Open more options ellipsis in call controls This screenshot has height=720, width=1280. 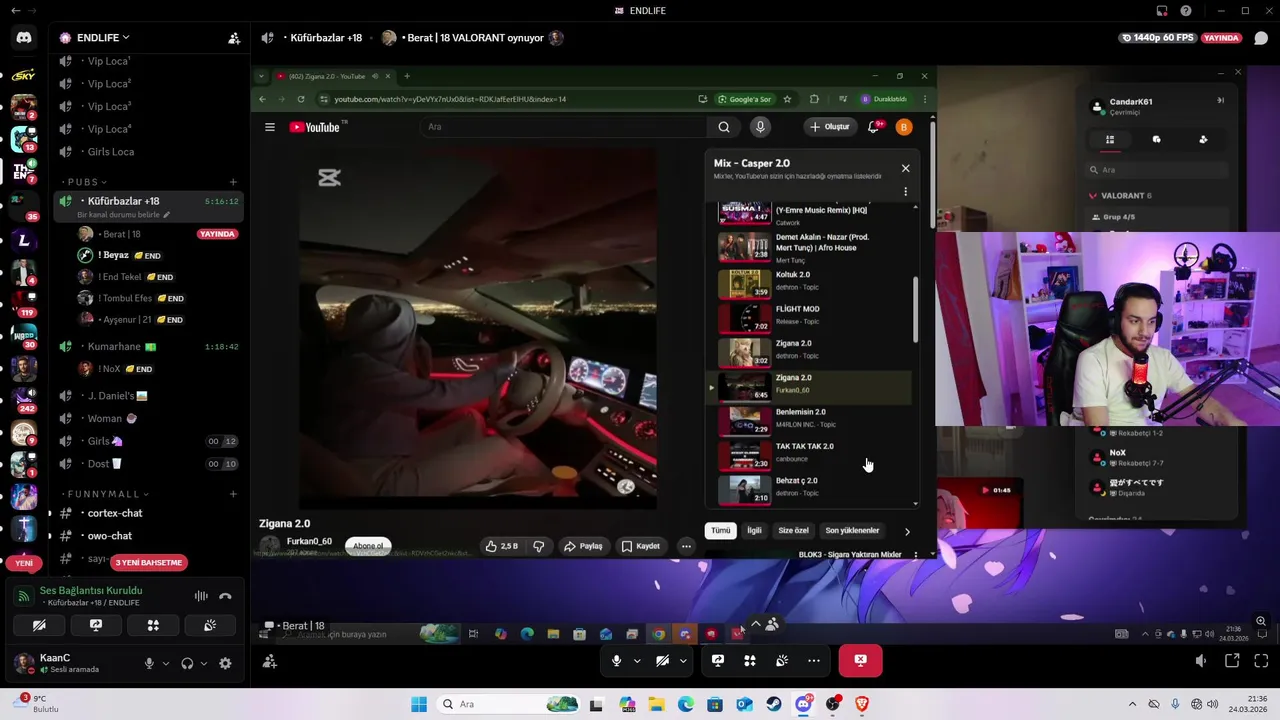tap(814, 660)
